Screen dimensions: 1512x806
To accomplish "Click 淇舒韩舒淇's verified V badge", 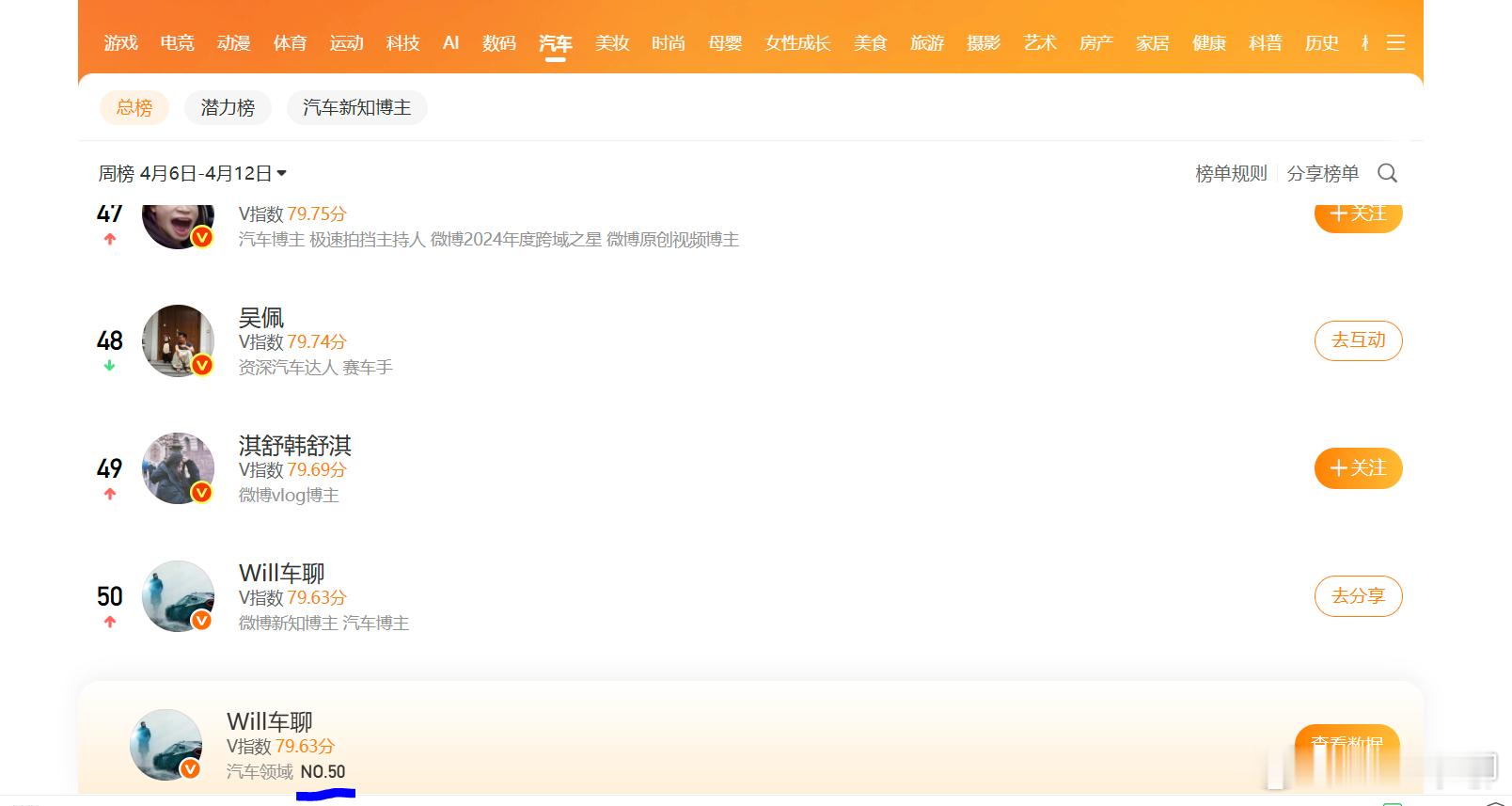I will [x=202, y=493].
